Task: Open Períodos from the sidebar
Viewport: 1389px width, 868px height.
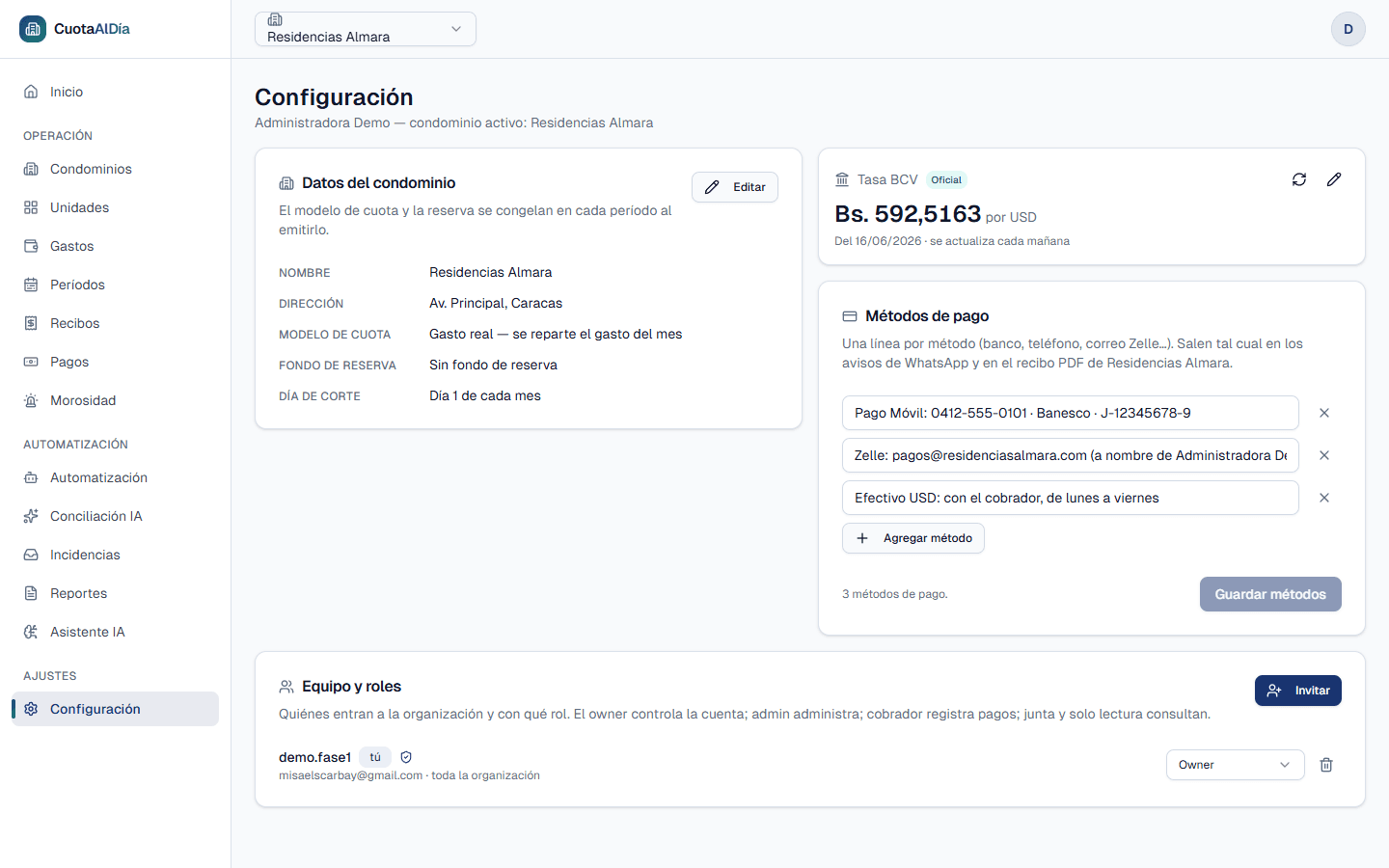Action: (x=116, y=285)
